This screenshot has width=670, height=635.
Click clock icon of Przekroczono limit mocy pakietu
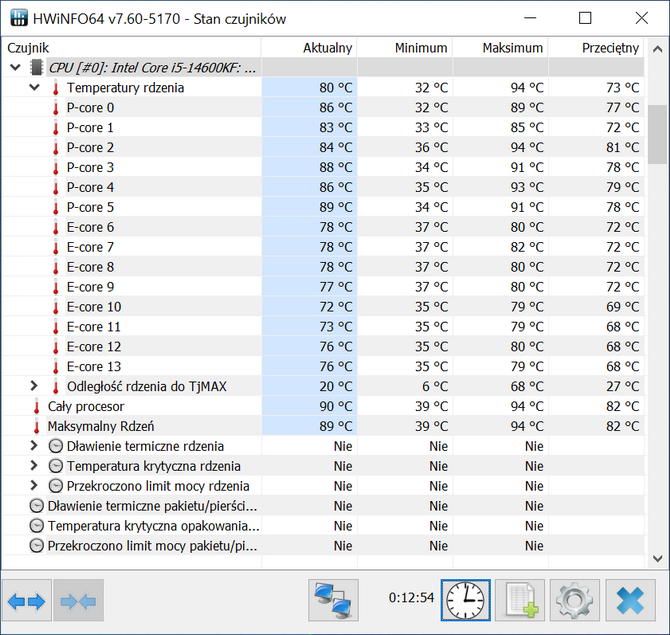37,546
